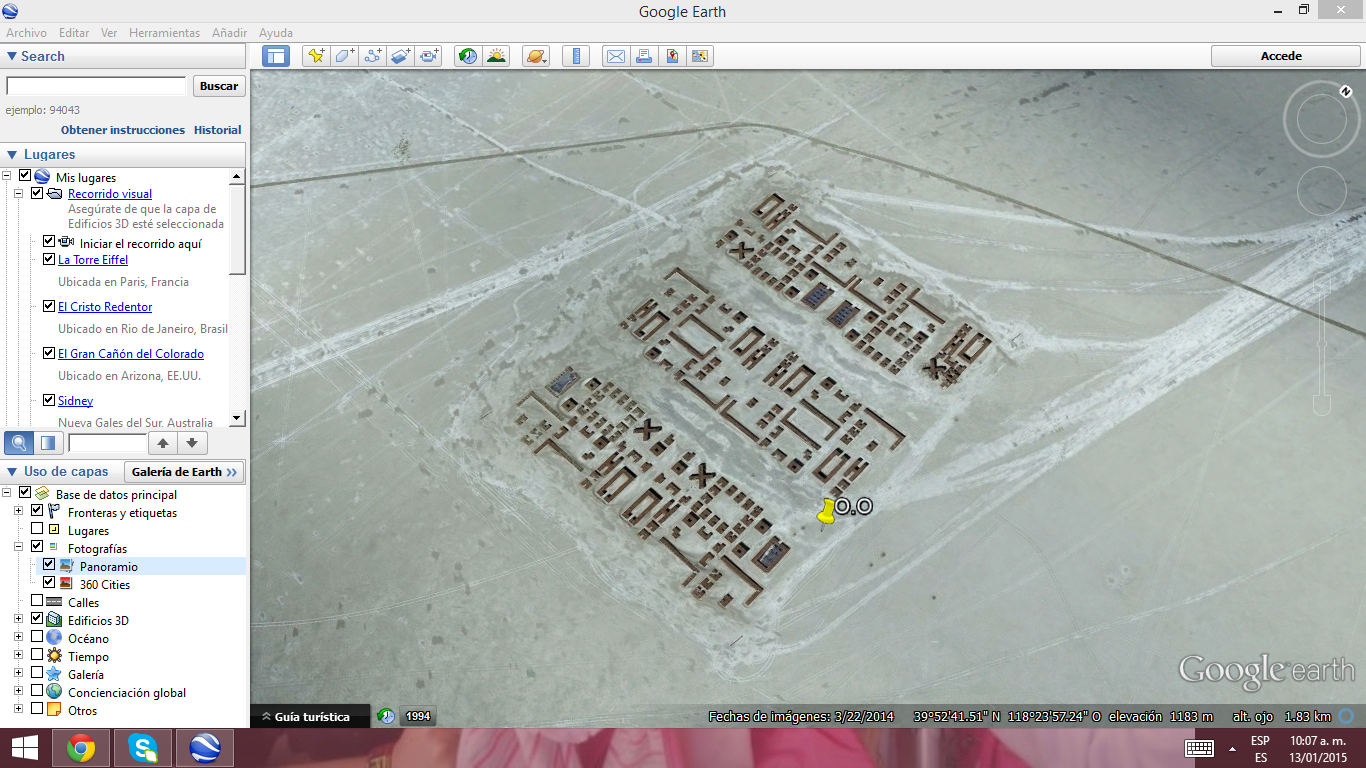Expand the Guía turística bar
This screenshot has width=1366, height=768.
point(310,716)
